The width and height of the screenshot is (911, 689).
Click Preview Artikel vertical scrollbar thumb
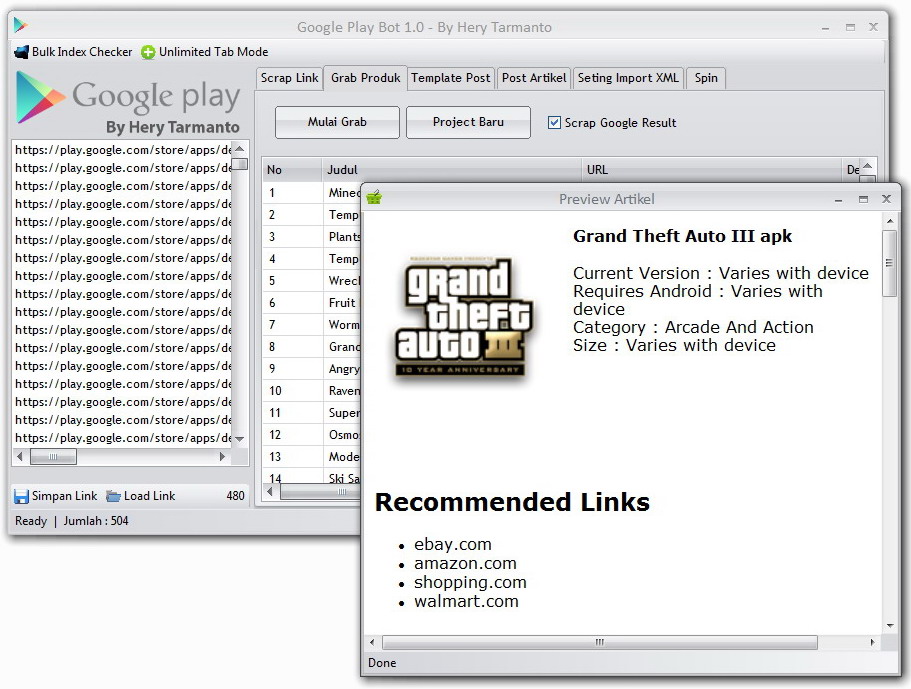click(x=889, y=263)
